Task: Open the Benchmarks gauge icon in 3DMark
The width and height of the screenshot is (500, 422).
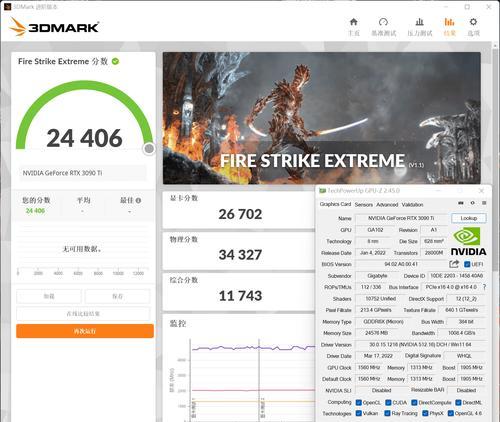Action: [383, 22]
